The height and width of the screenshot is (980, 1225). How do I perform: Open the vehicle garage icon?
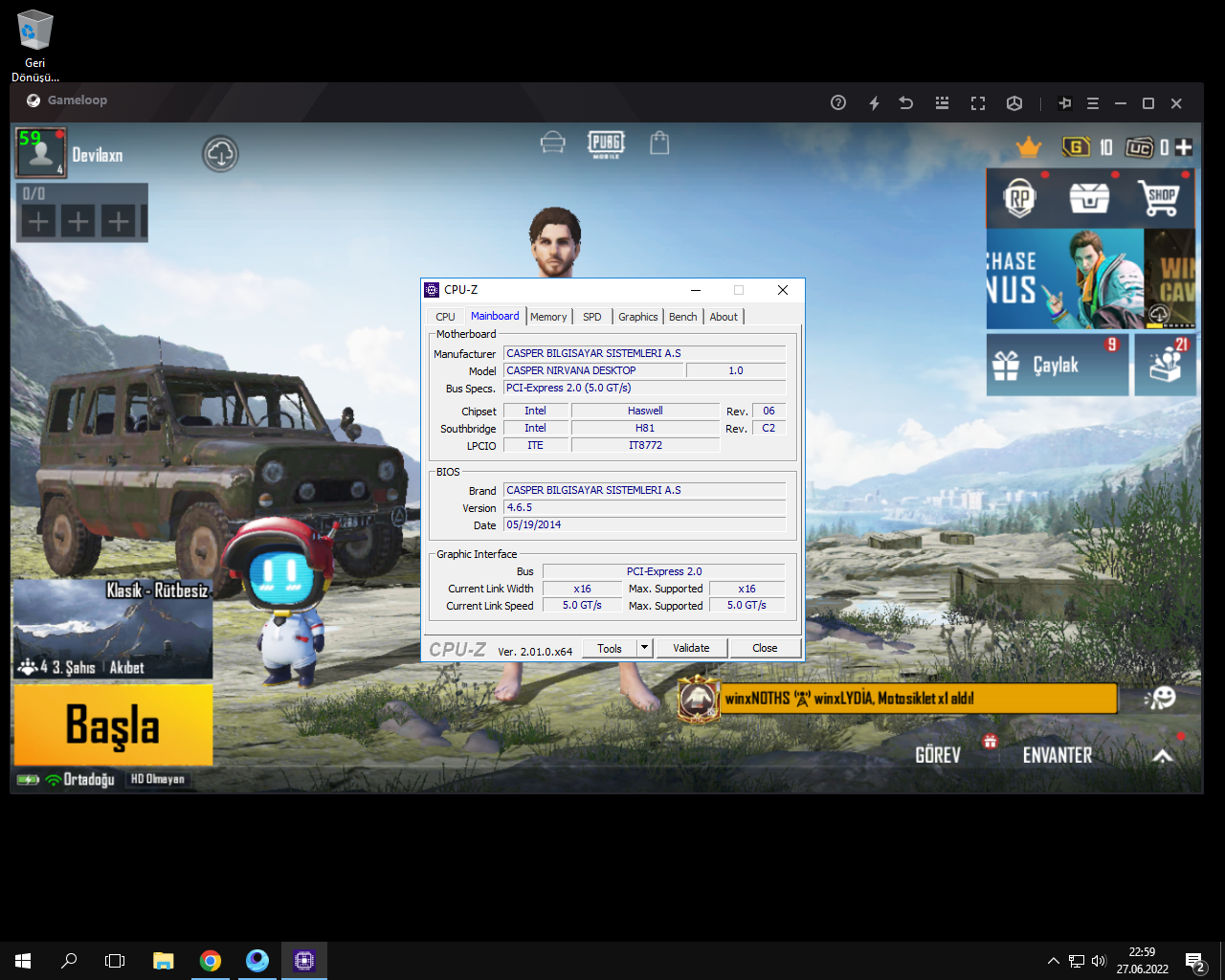[x=552, y=143]
